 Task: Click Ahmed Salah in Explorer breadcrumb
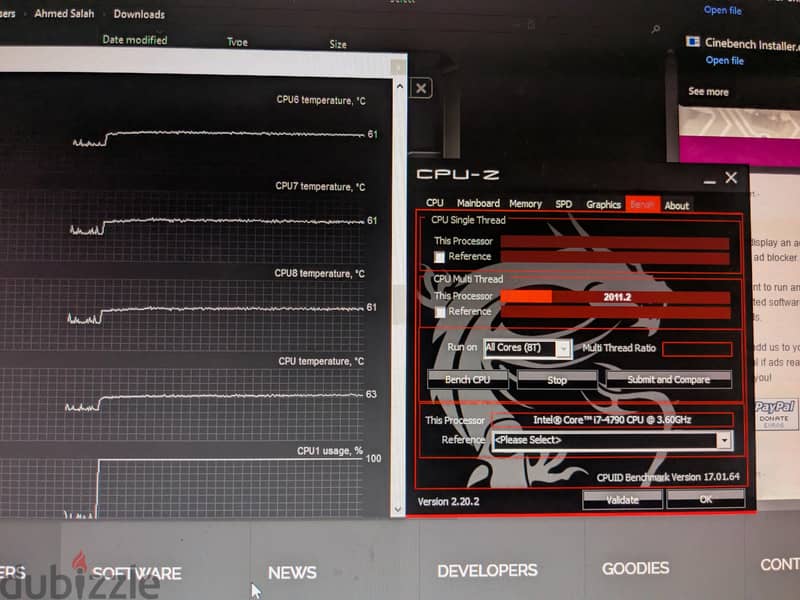(64, 13)
